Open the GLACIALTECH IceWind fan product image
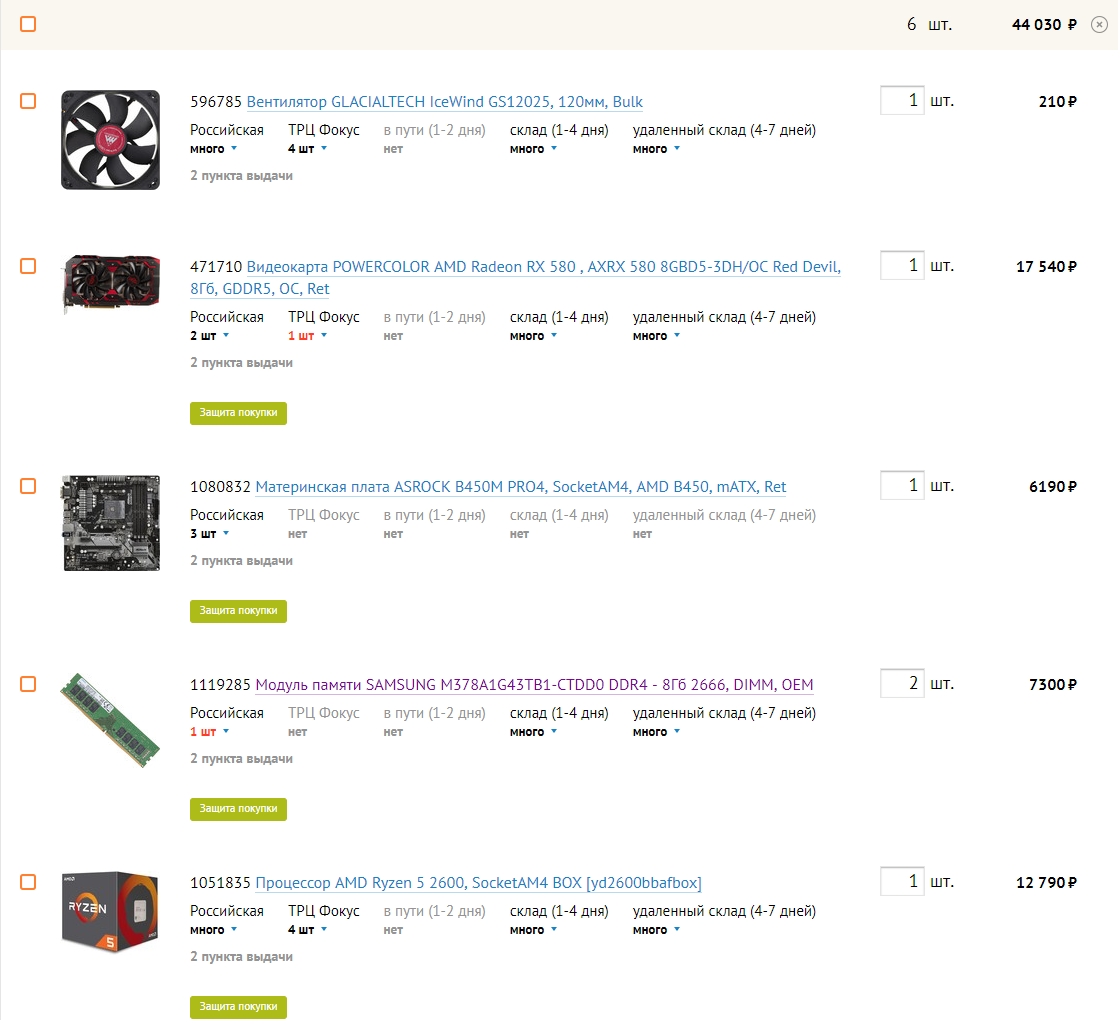 coord(111,140)
